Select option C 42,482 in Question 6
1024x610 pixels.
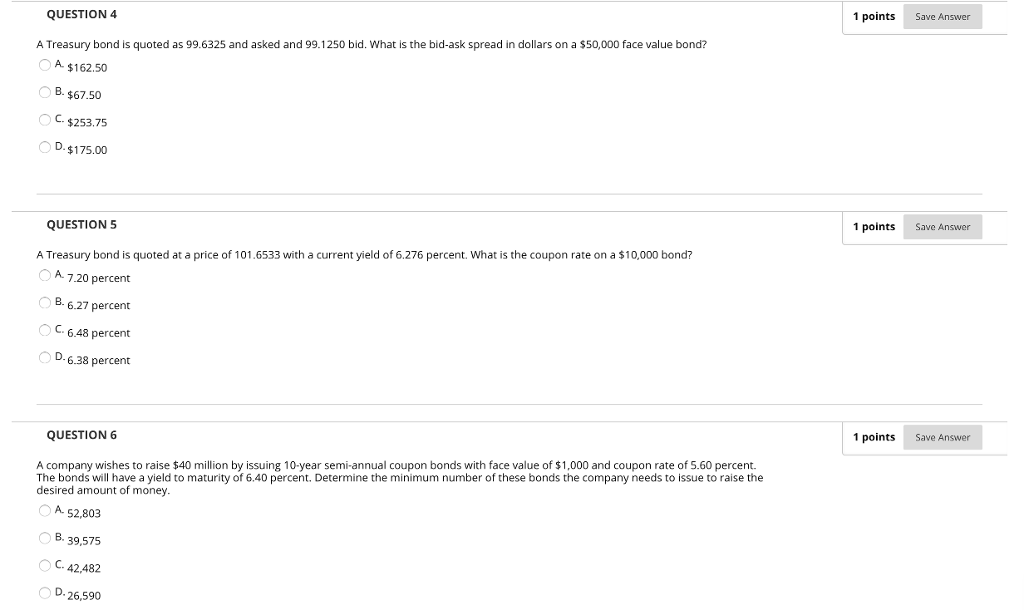pos(44,565)
